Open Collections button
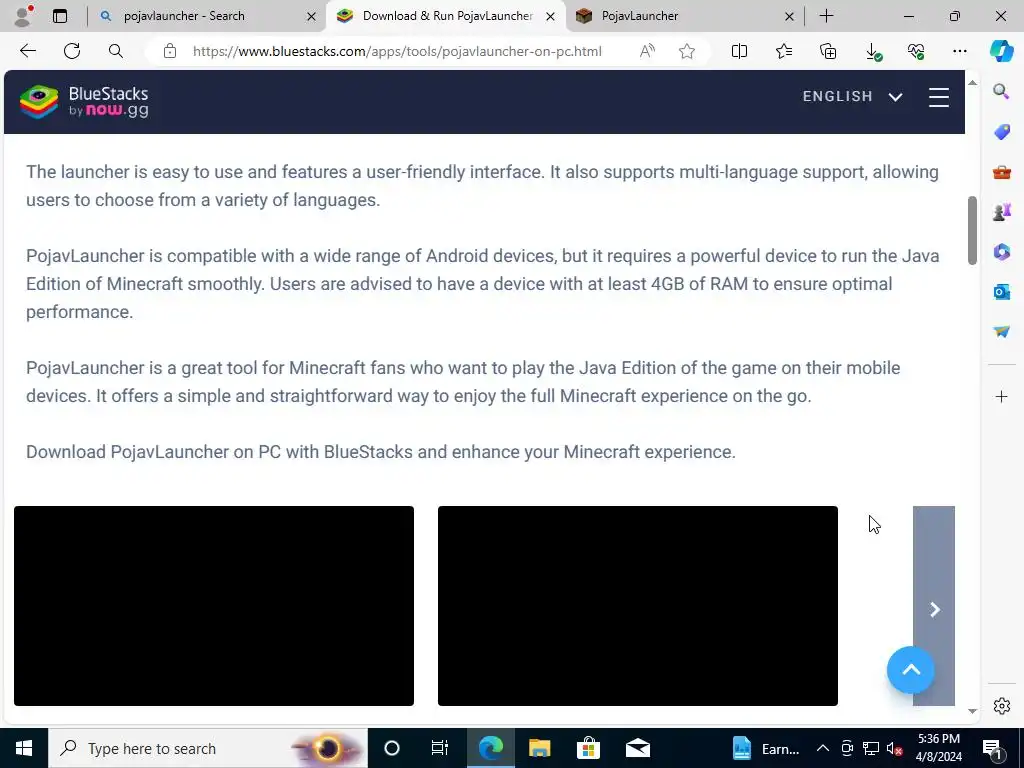The width and height of the screenshot is (1024, 768). [x=827, y=51]
